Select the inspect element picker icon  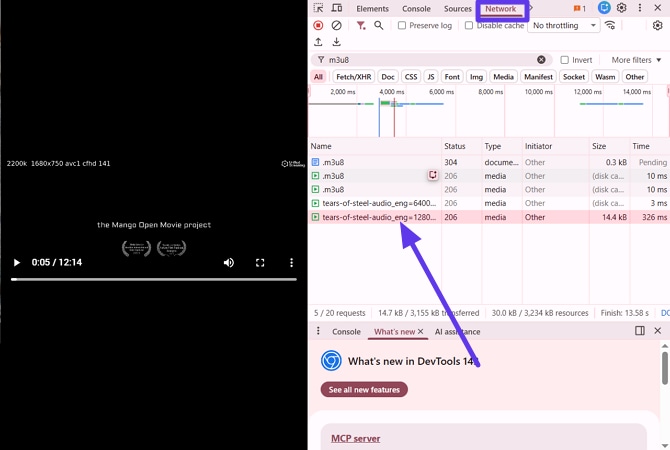(318, 8)
